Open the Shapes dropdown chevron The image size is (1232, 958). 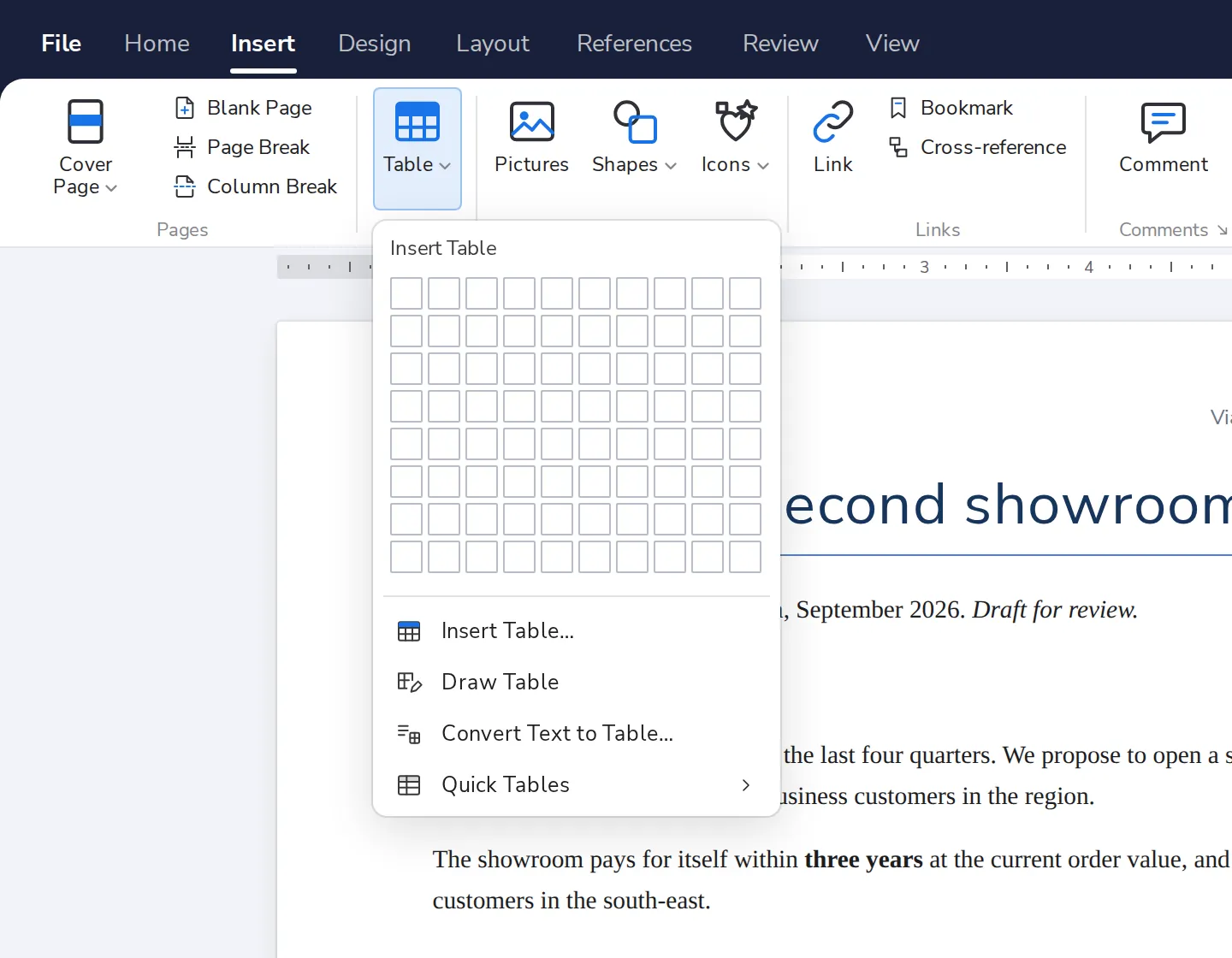[671, 165]
